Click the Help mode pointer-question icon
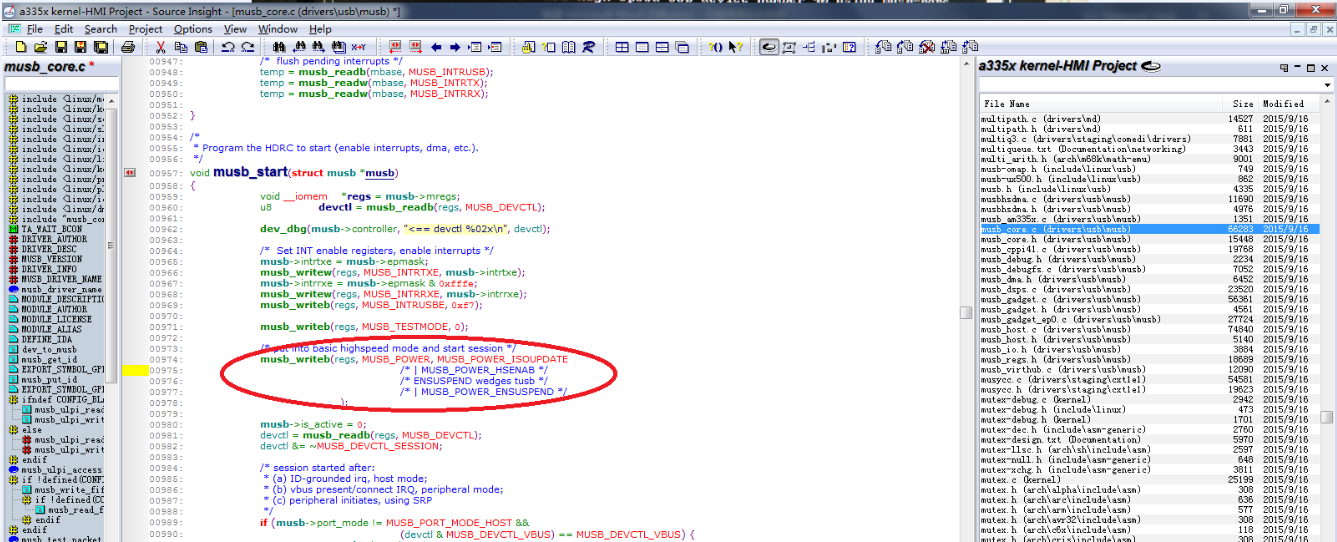 (x=735, y=47)
